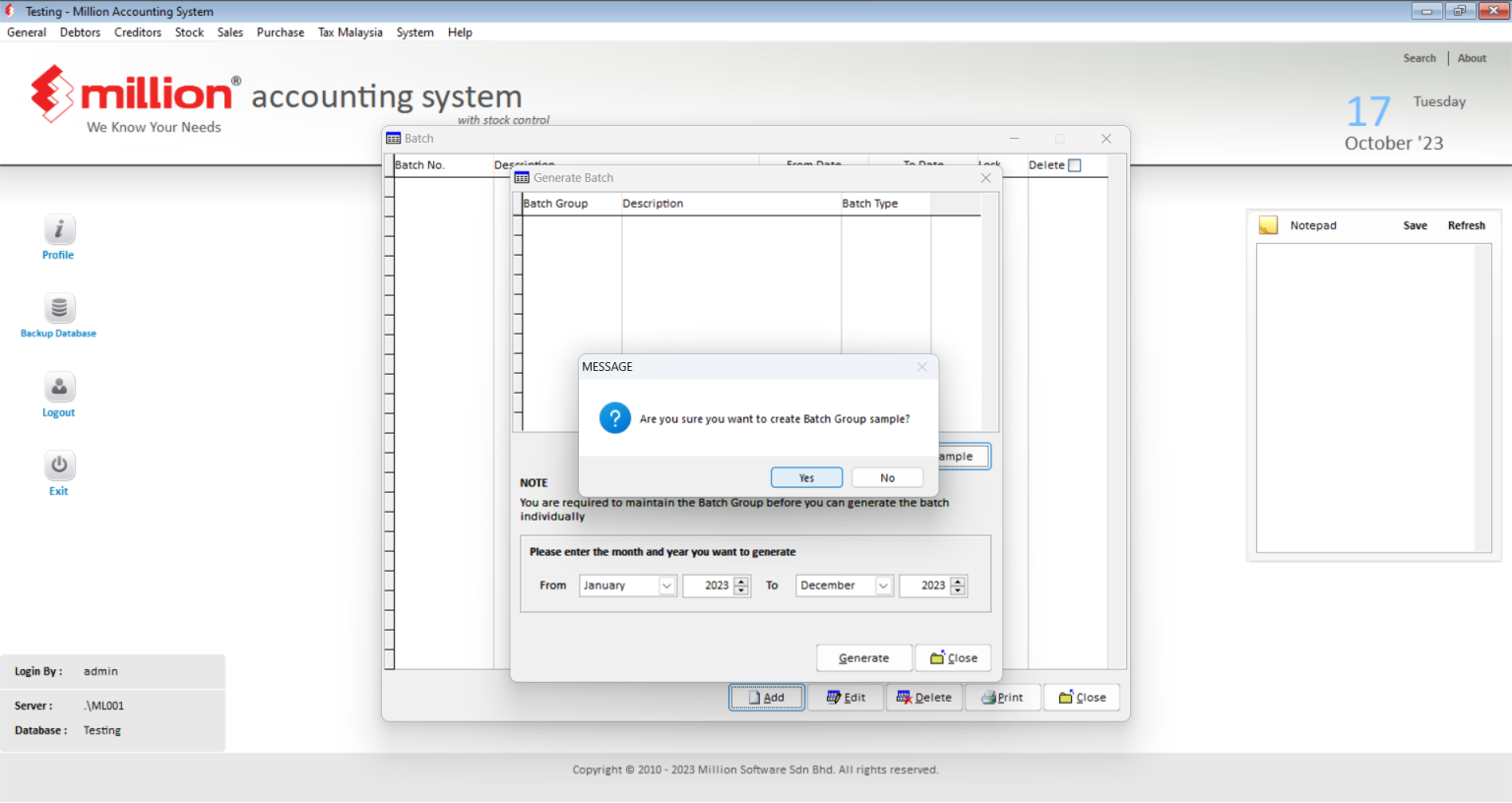This screenshot has height=803, width=1512.
Task: Open the Tax Malaysia menu
Action: point(349,31)
